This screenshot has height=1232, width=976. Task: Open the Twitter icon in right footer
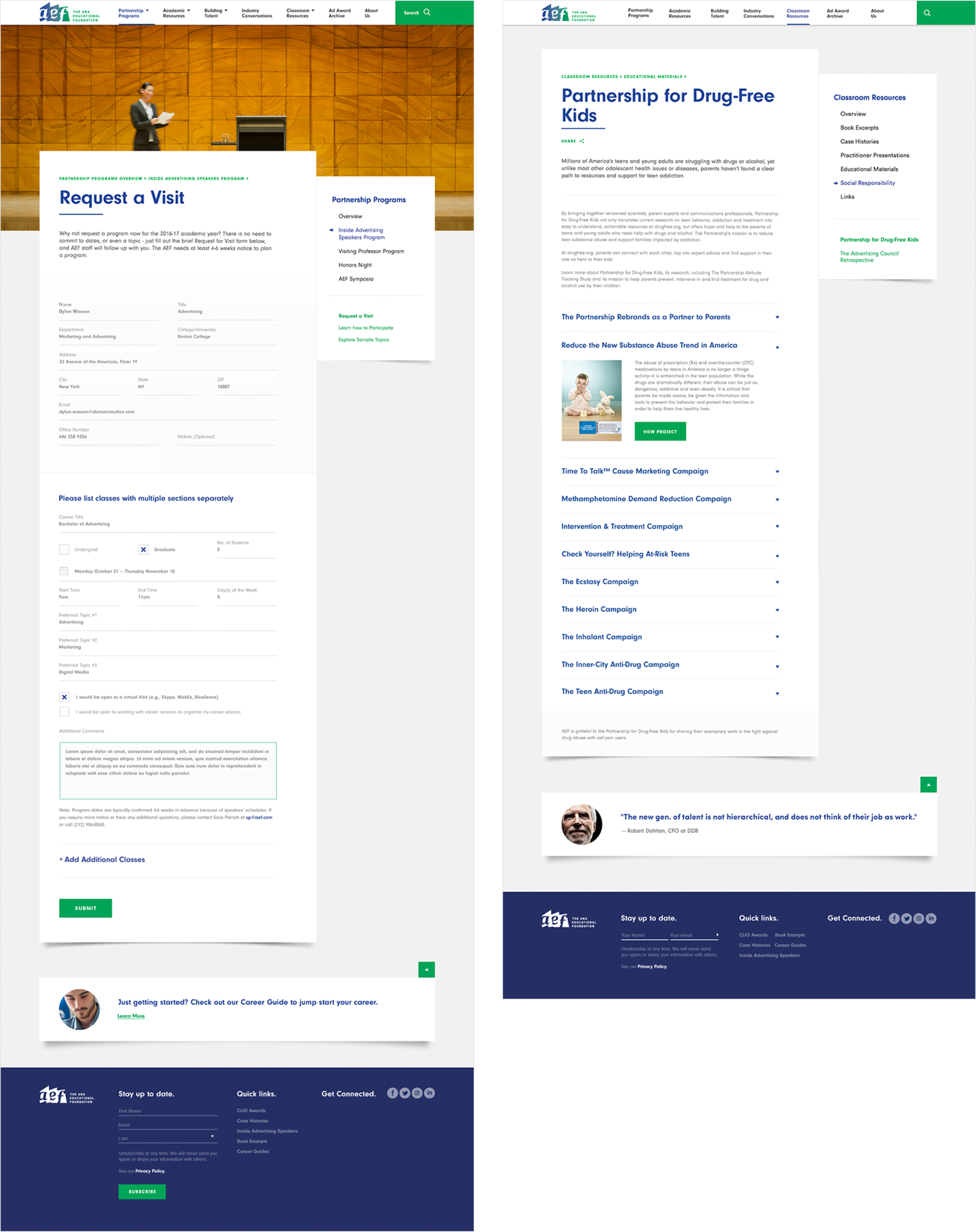[906, 918]
